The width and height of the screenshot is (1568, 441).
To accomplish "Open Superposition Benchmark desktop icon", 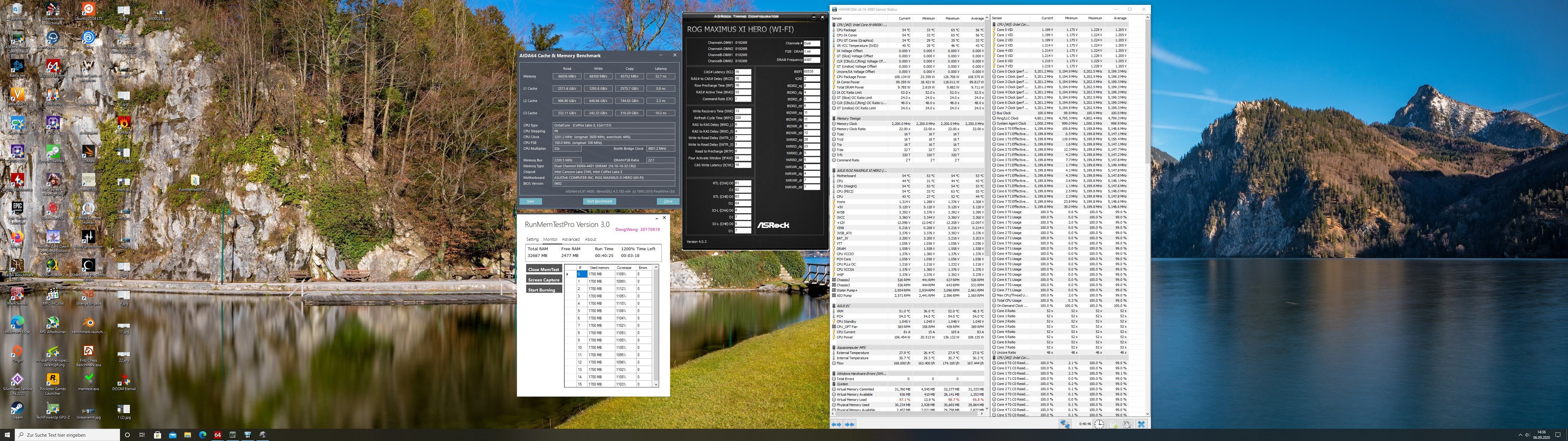I will click(52, 13).
